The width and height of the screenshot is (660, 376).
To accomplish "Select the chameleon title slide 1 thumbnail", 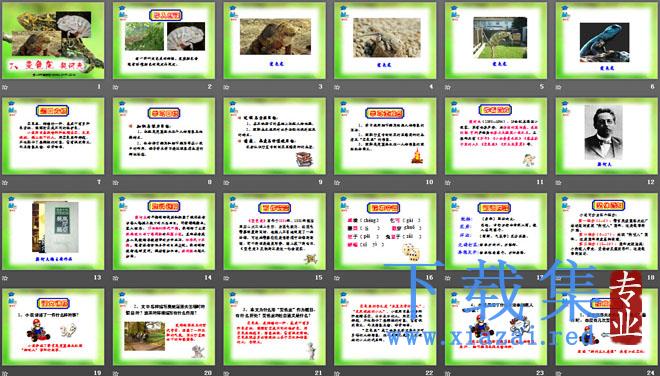I will tap(53, 40).
